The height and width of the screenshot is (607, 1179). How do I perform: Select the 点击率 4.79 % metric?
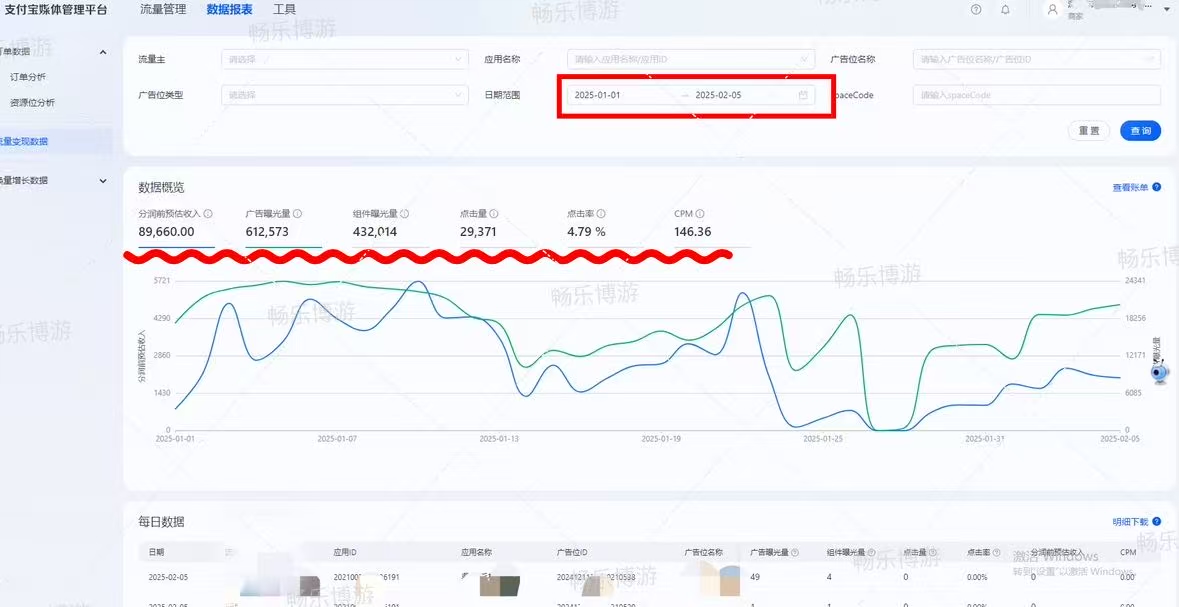605,224
